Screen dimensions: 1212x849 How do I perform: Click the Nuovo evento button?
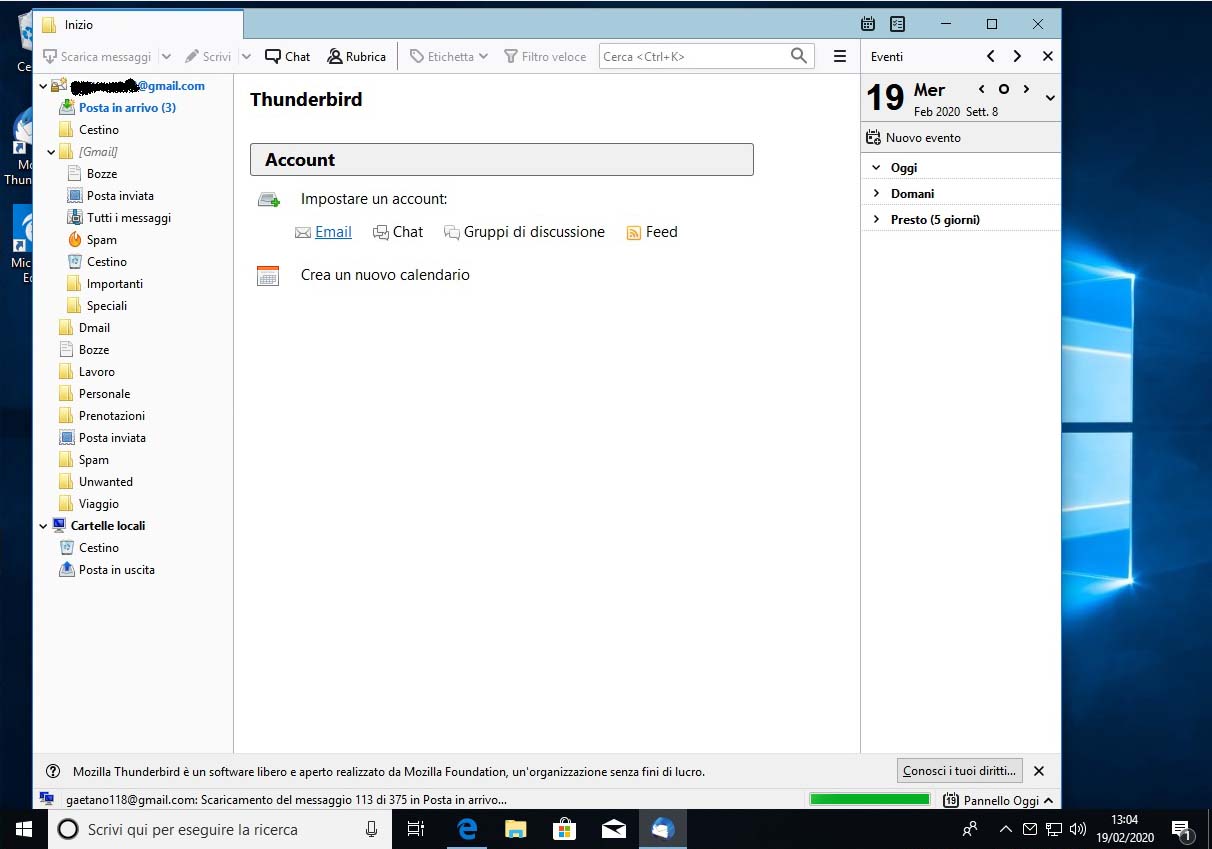pos(913,138)
